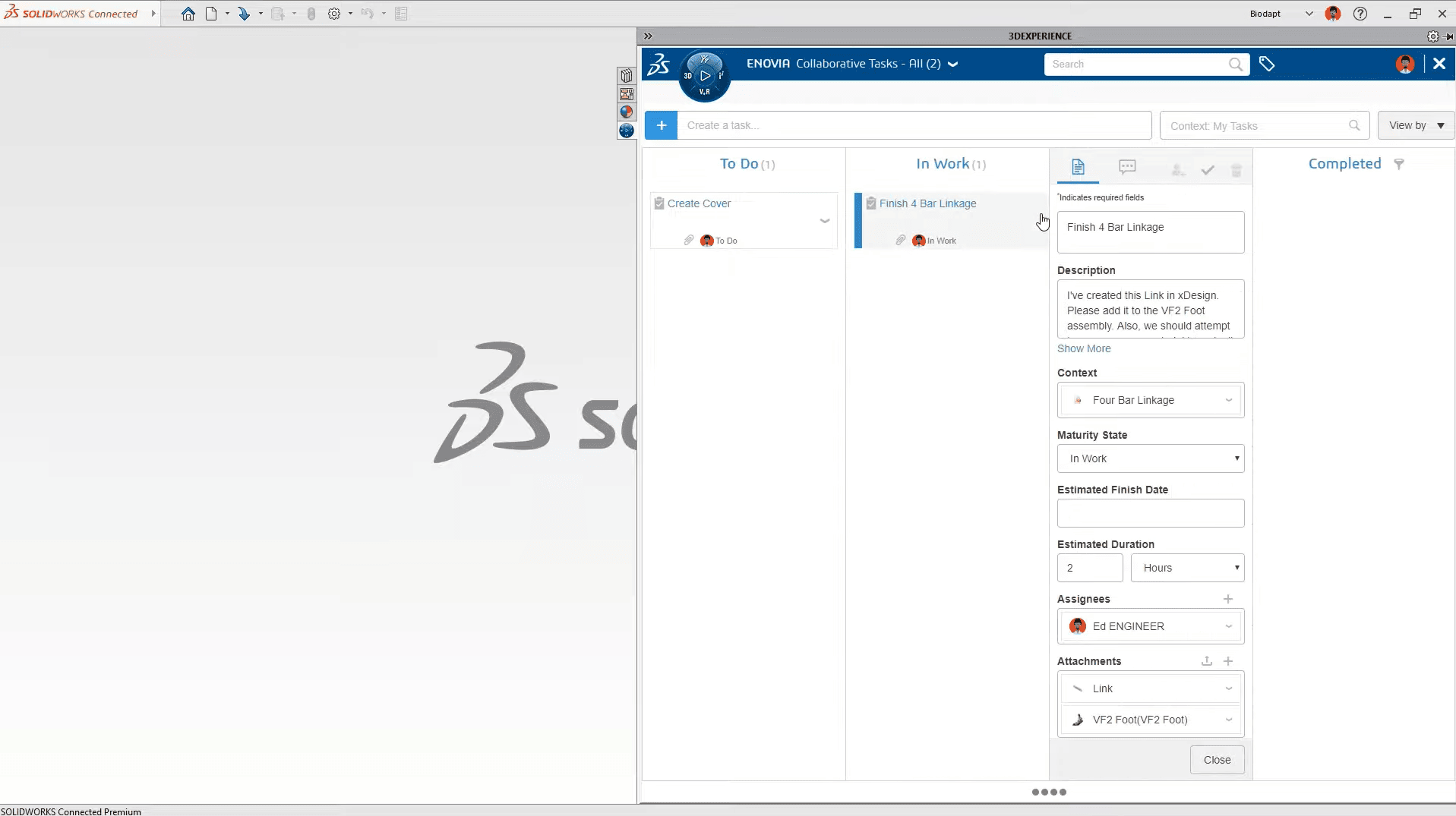
Task: Click the Description text area
Action: tap(1151, 309)
